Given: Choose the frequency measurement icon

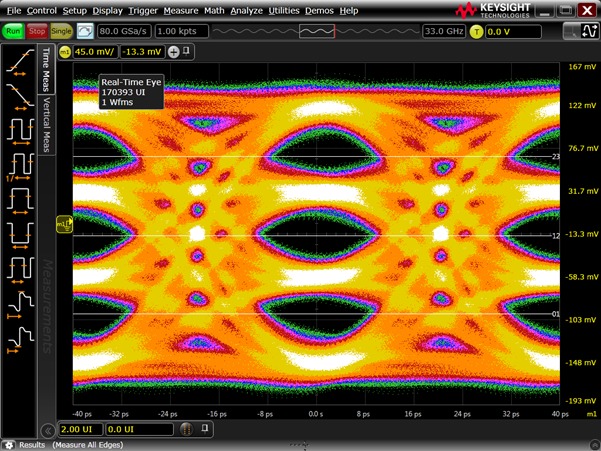Looking at the screenshot, I should [20, 165].
